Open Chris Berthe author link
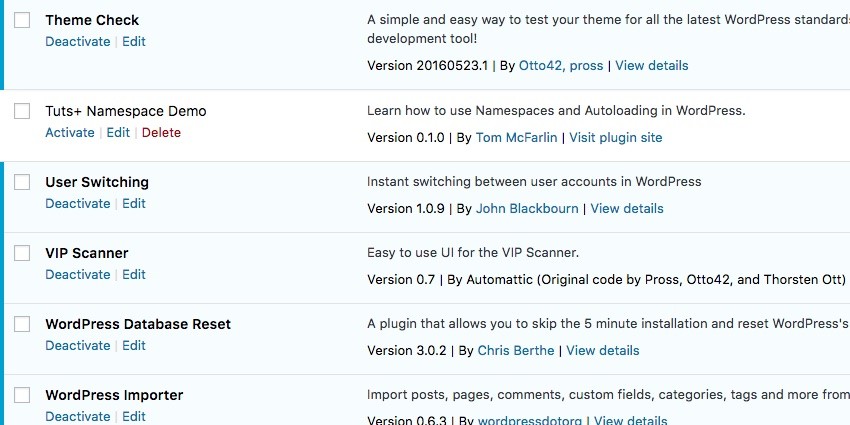 pos(516,351)
